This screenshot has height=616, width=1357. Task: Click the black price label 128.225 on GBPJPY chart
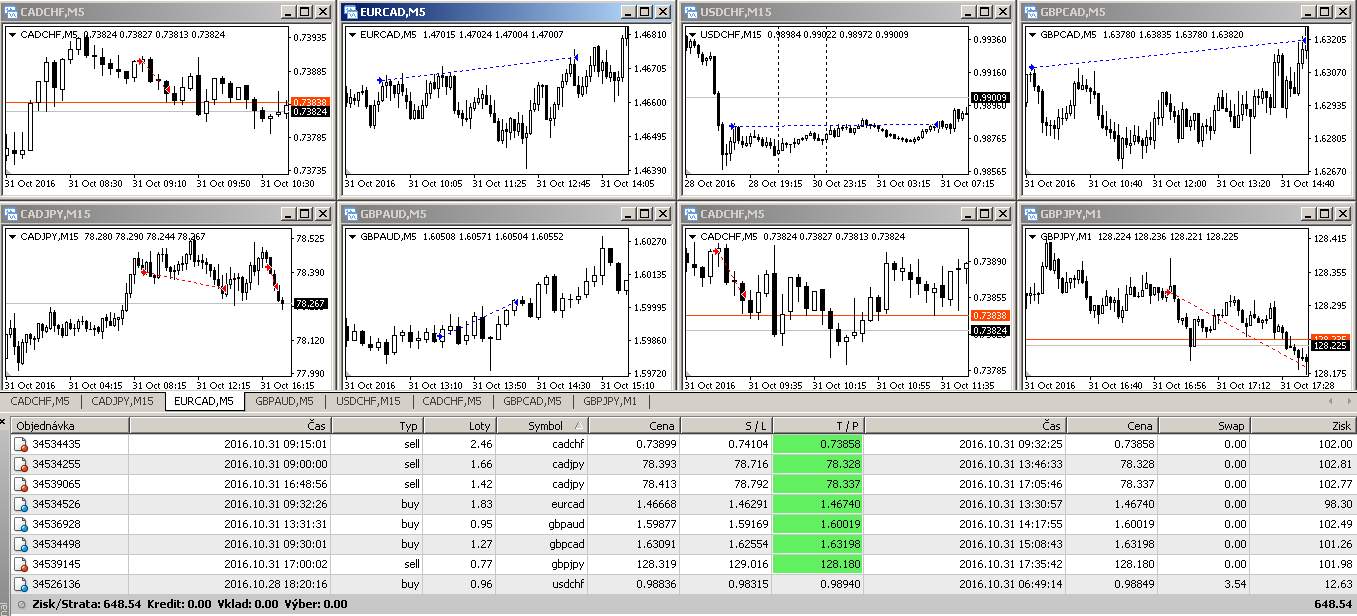1330,345
